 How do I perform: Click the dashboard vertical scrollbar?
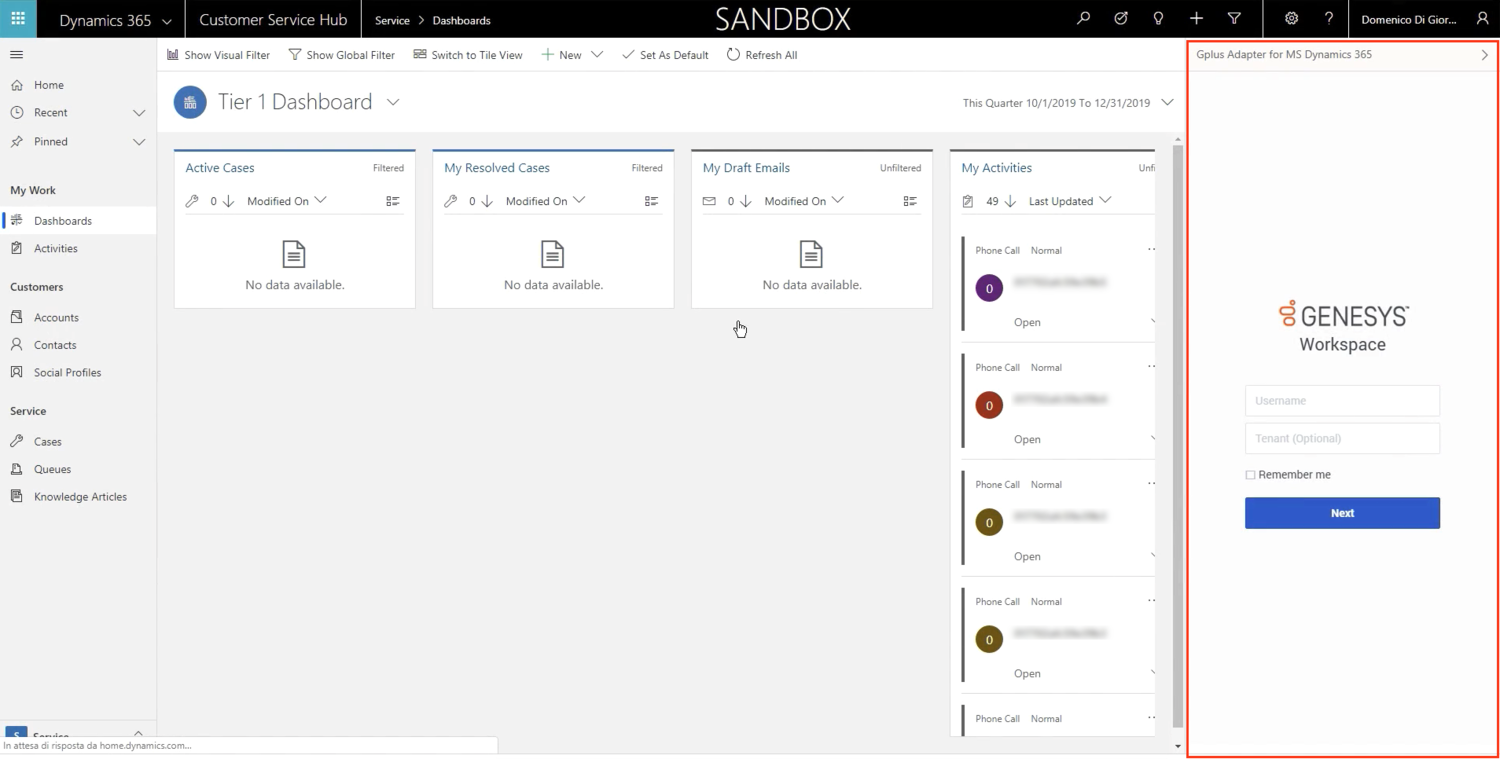coord(1178,434)
